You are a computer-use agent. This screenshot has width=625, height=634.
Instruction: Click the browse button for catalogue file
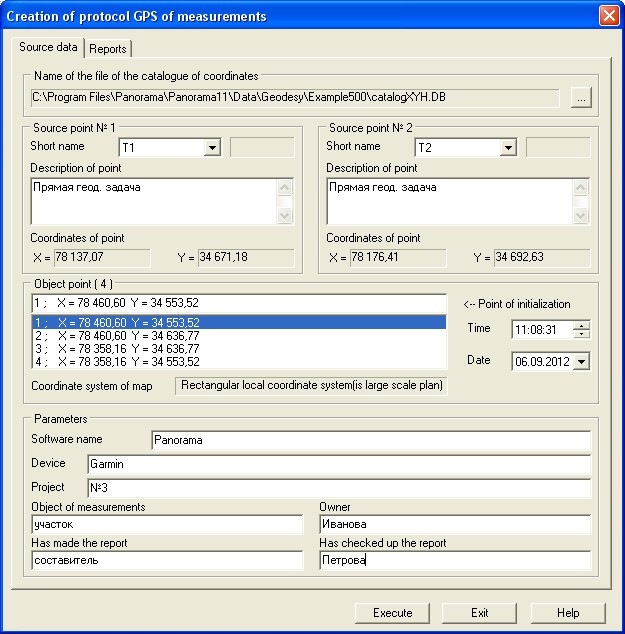click(582, 97)
